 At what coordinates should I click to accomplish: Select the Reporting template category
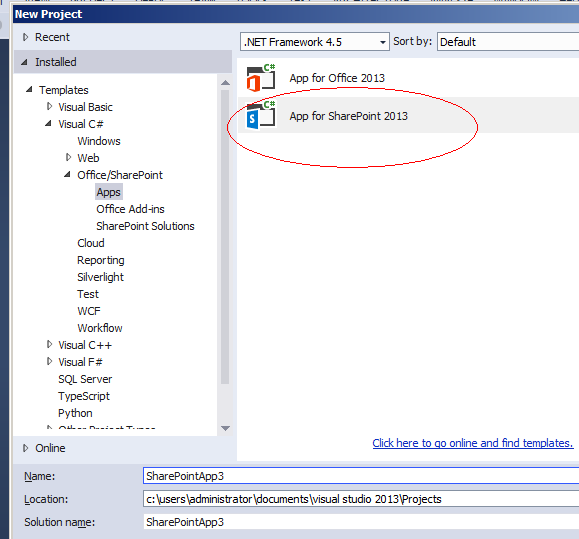pyautogui.click(x=100, y=260)
